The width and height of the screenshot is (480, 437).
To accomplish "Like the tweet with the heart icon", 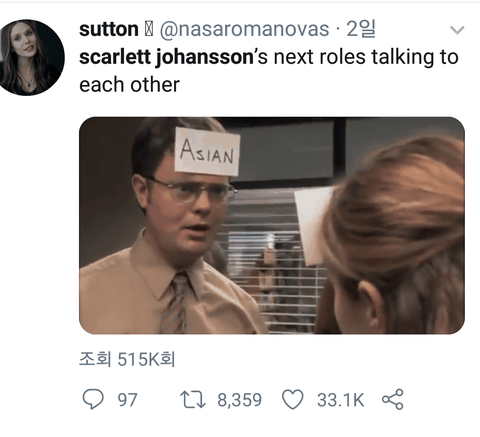I will click(x=293, y=399).
